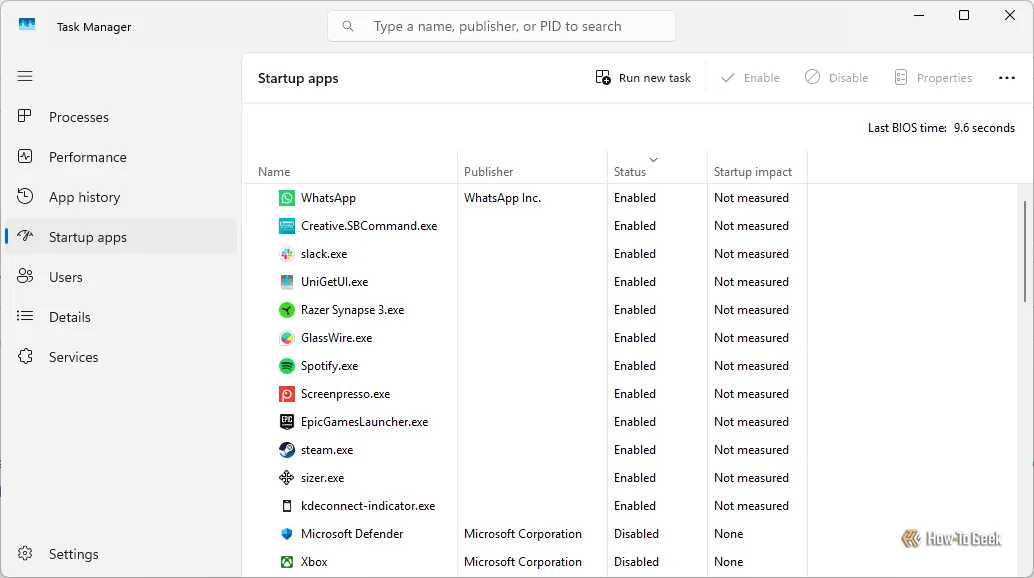The width and height of the screenshot is (1034, 578).
Task: Select the Razer Synapse 3.exe icon
Action: [287, 310]
